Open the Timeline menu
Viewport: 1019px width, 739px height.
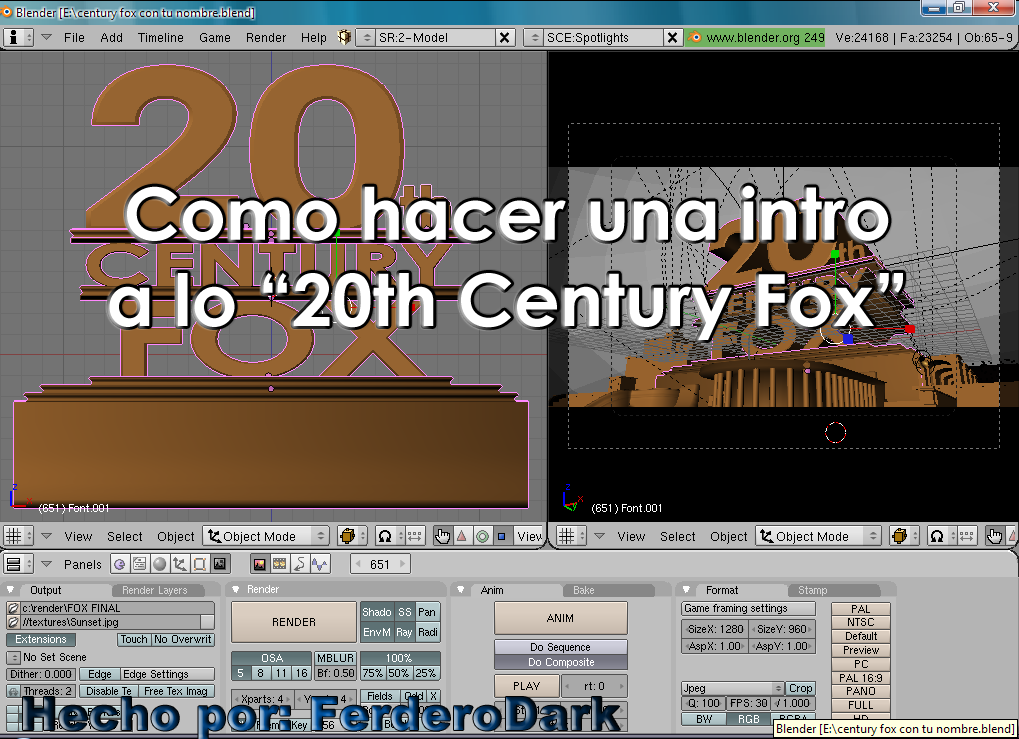point(161,38)
